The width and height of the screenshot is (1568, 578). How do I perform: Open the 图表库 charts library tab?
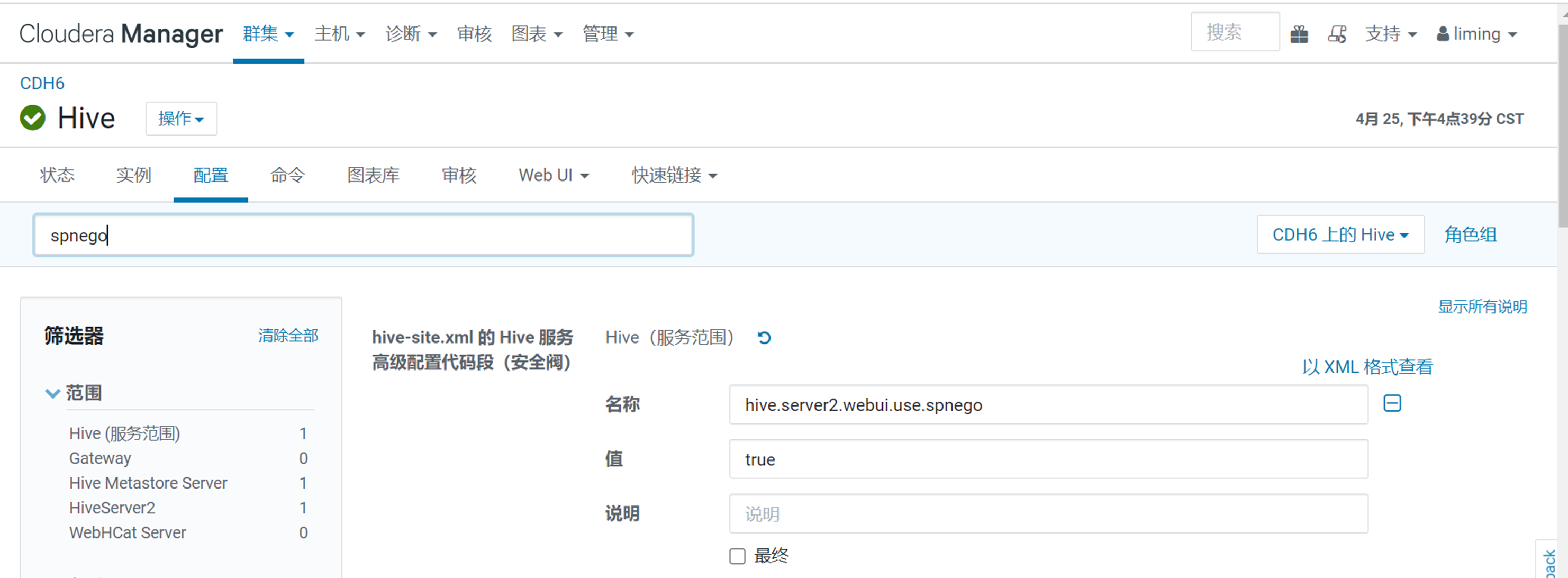[x=373, y=175]
